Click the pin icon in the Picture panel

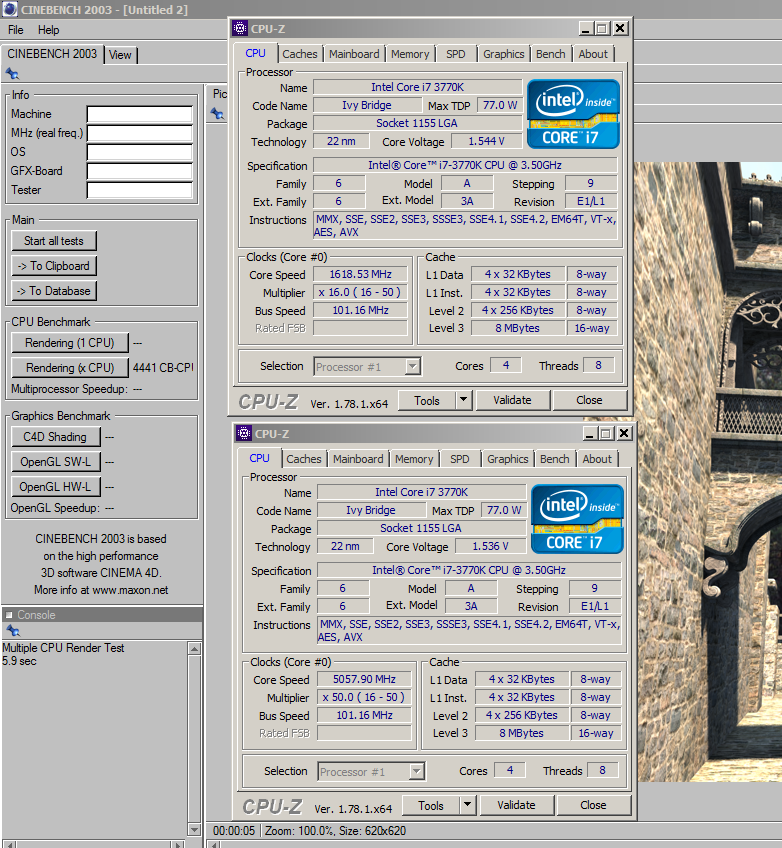(x=217, y=114)
